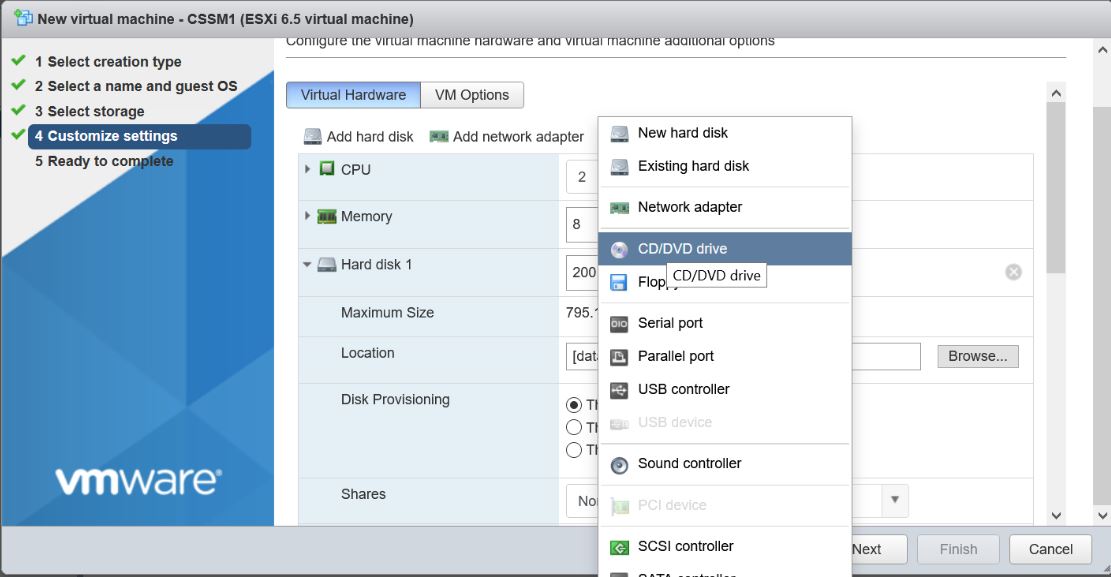Click the Memory size input field

click(582, 225)
